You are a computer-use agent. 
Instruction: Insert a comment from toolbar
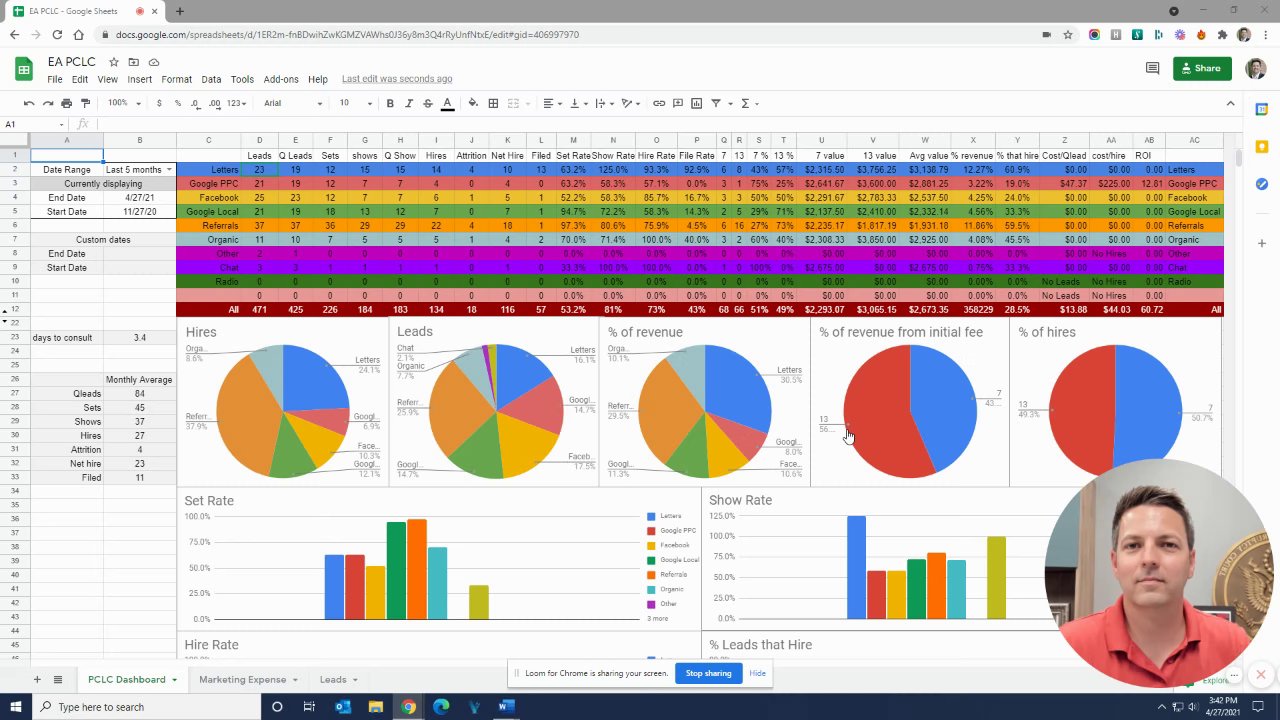point(678,103)
